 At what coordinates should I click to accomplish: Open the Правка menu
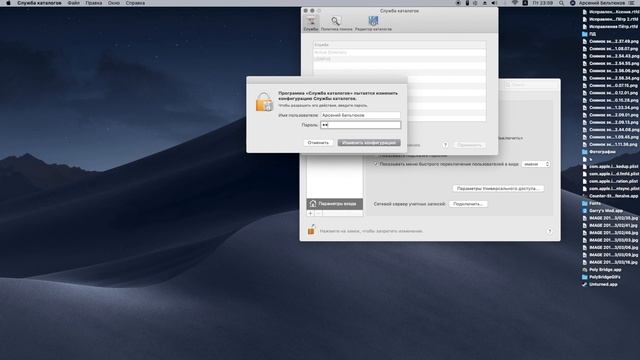pyautogui.click(x=93, y=3)
